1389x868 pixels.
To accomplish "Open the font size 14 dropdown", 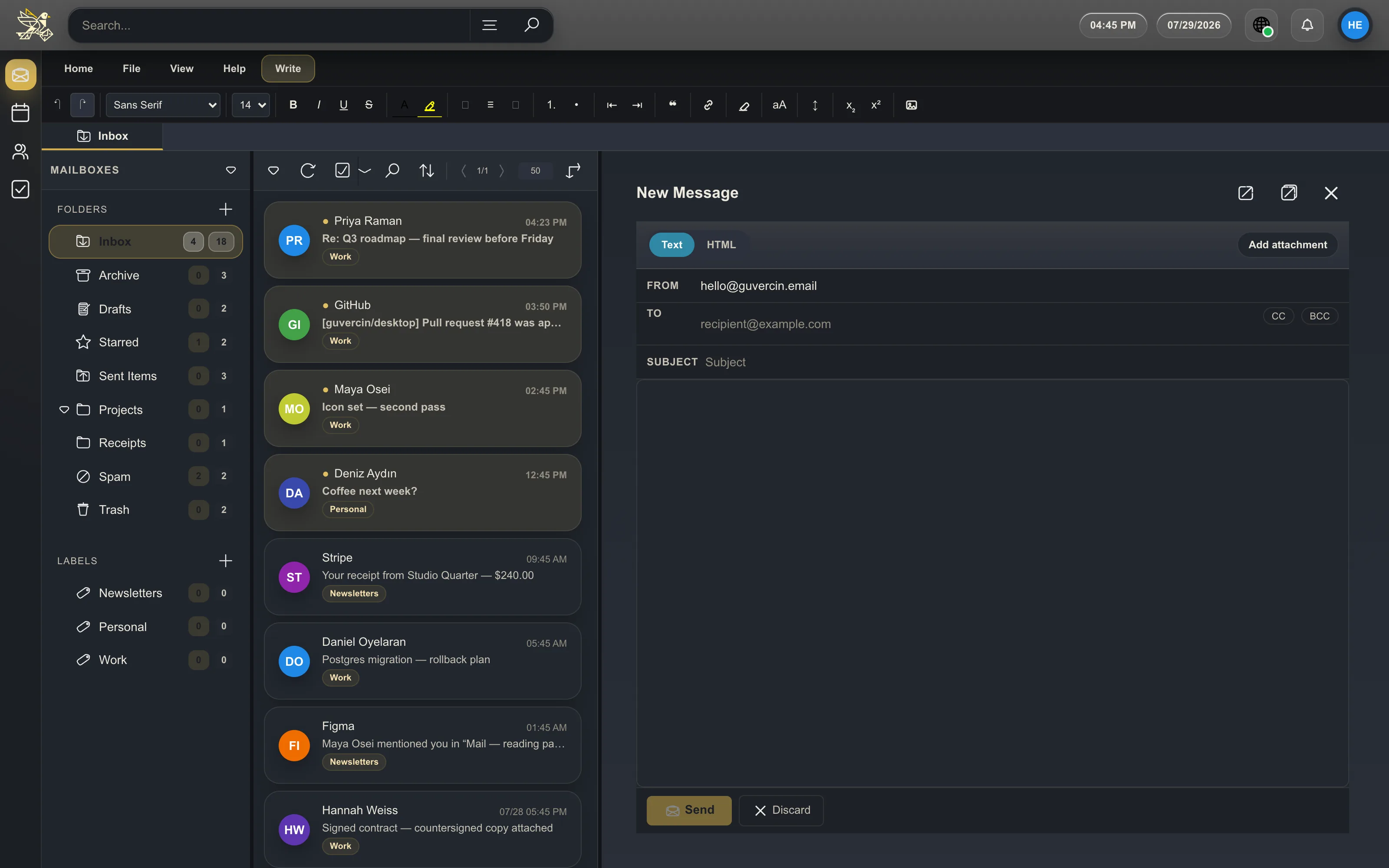I will click(251, 105).
